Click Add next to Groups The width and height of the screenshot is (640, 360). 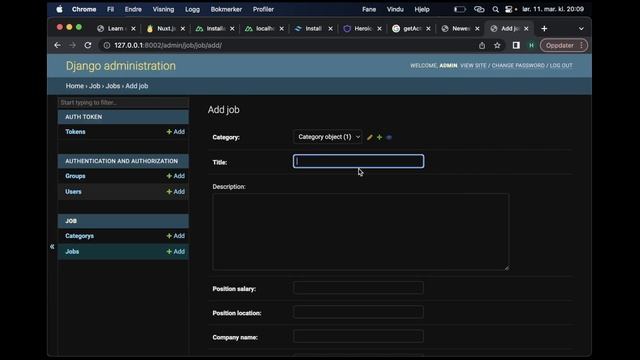click(176, 176)
